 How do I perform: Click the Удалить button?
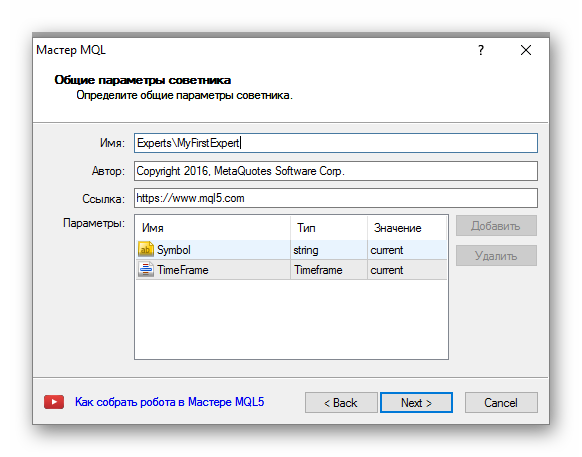pyautogui.click(x=496, y=255)
